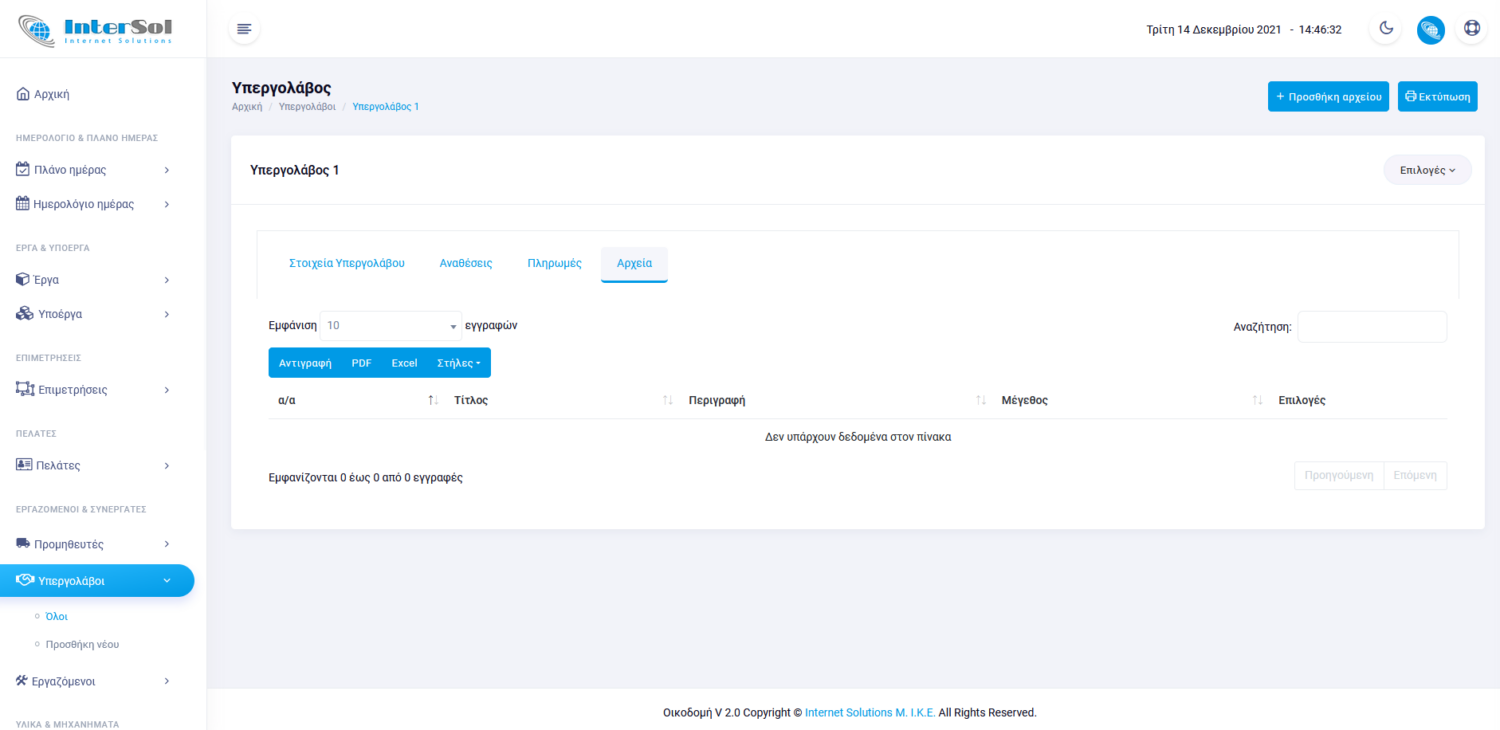The width and height of the screenshot is (1500, 730).
Task: Collapse the Υπεργολάβοι sidebar menu
Action: 96,581
